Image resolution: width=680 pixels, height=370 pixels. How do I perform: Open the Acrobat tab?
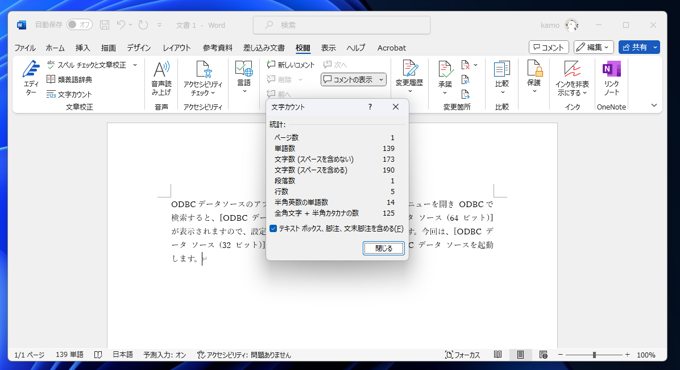pyautogui.click(x=391, y=48)
